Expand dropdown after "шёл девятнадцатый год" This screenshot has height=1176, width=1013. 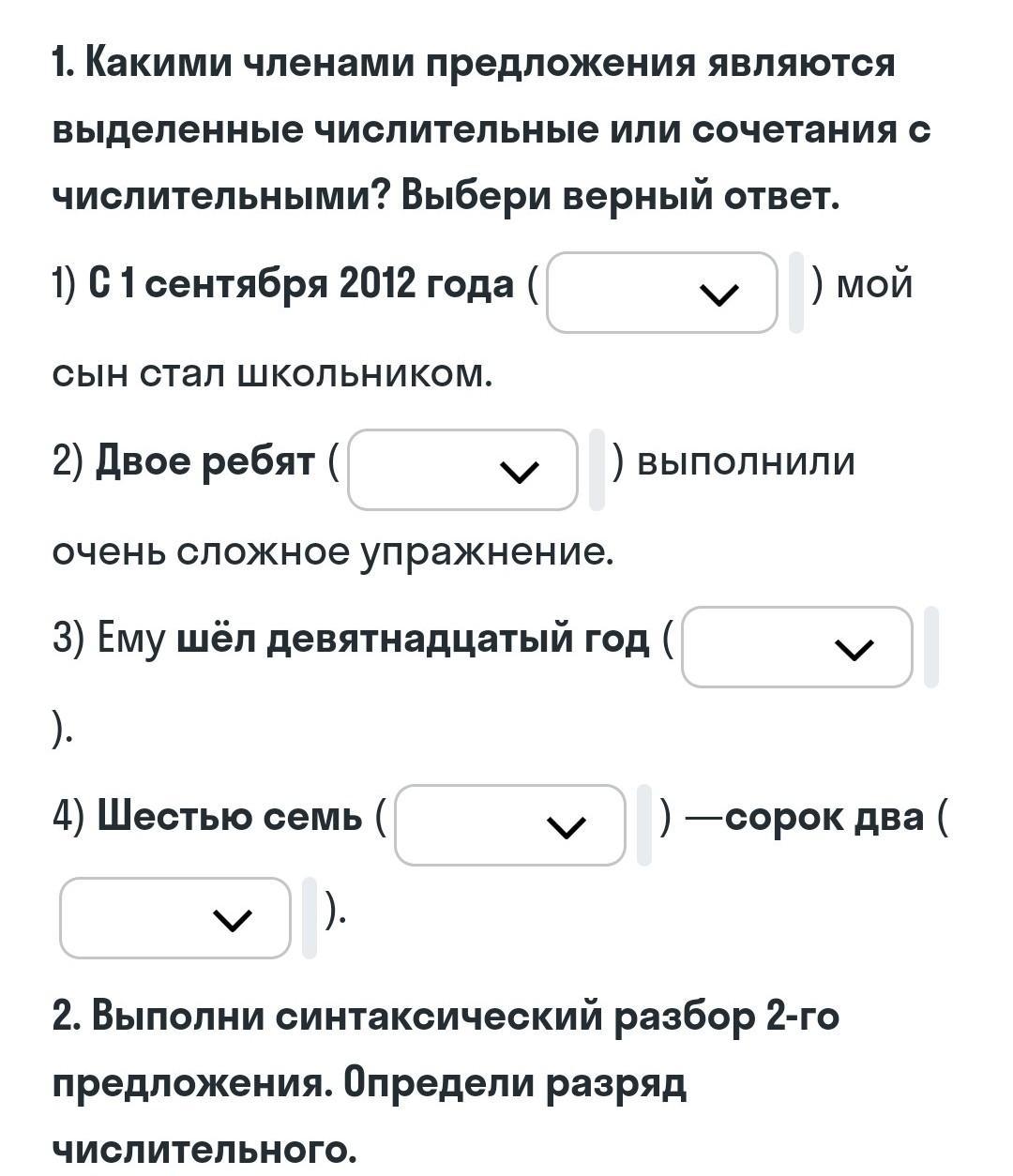[x=796, y=647]
